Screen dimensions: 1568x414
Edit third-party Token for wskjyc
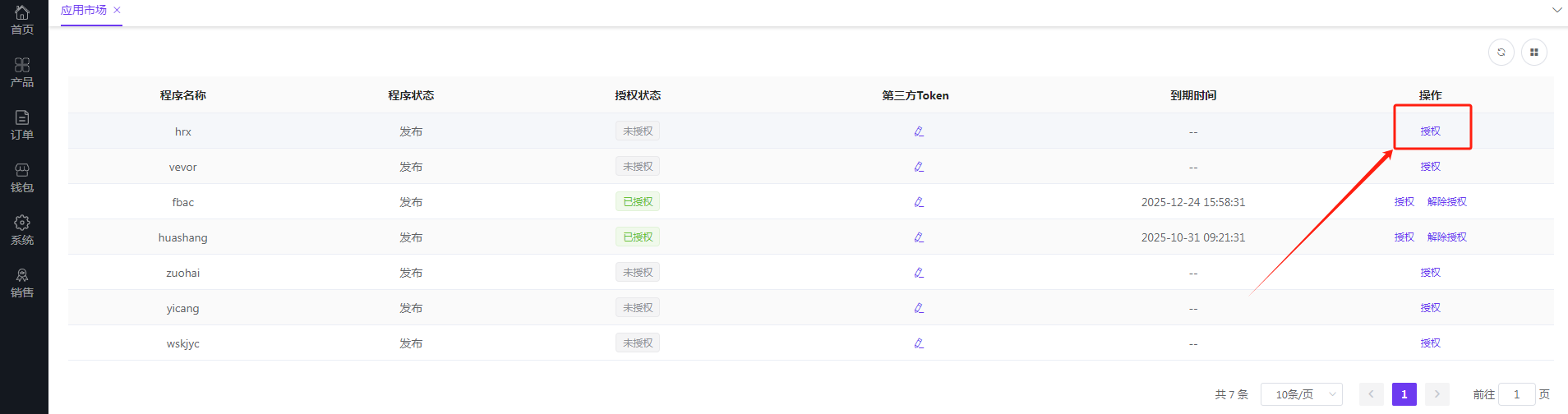(919, 343)
